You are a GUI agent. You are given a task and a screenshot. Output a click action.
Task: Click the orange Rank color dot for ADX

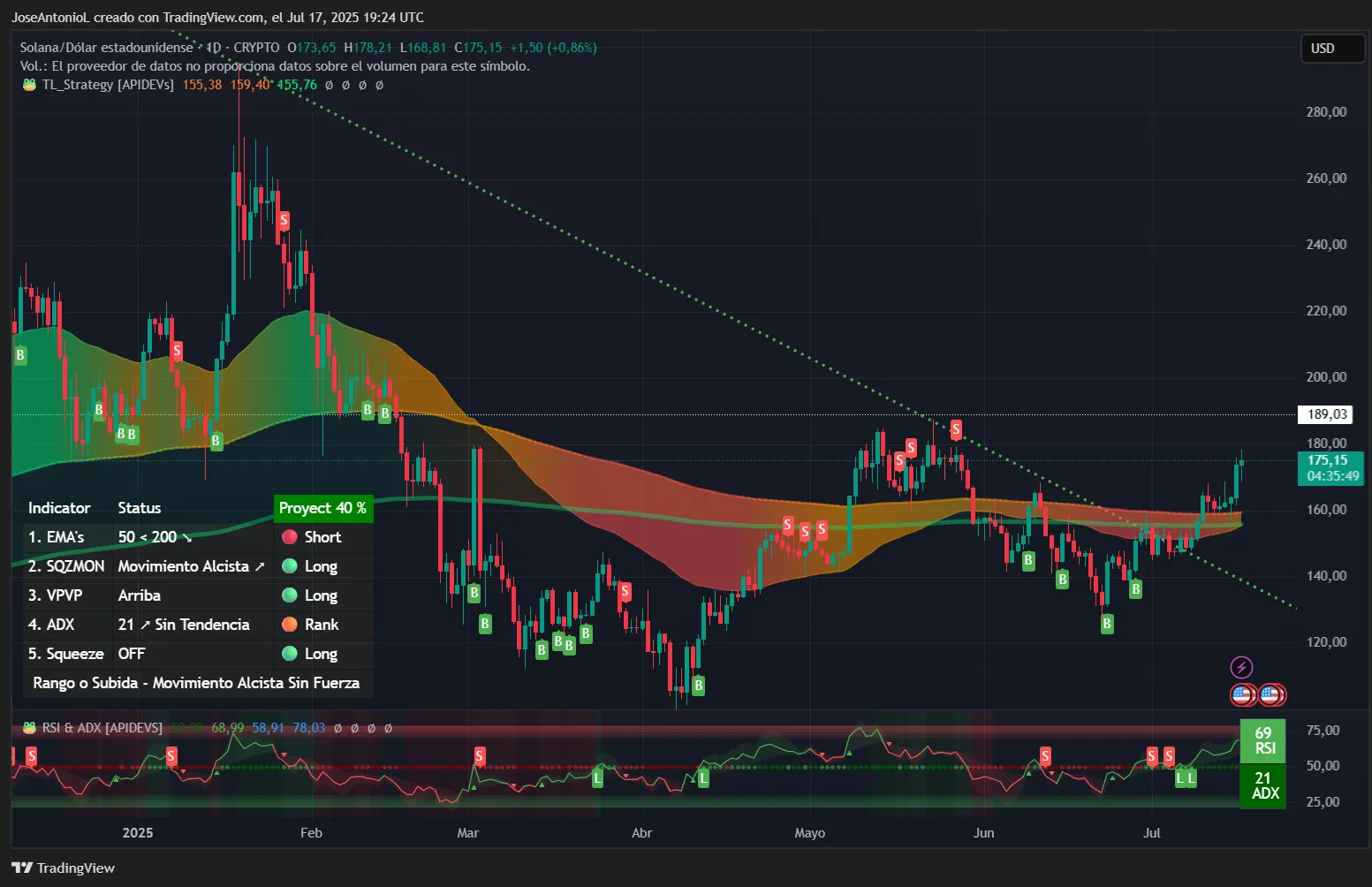(x=289, y=625)
